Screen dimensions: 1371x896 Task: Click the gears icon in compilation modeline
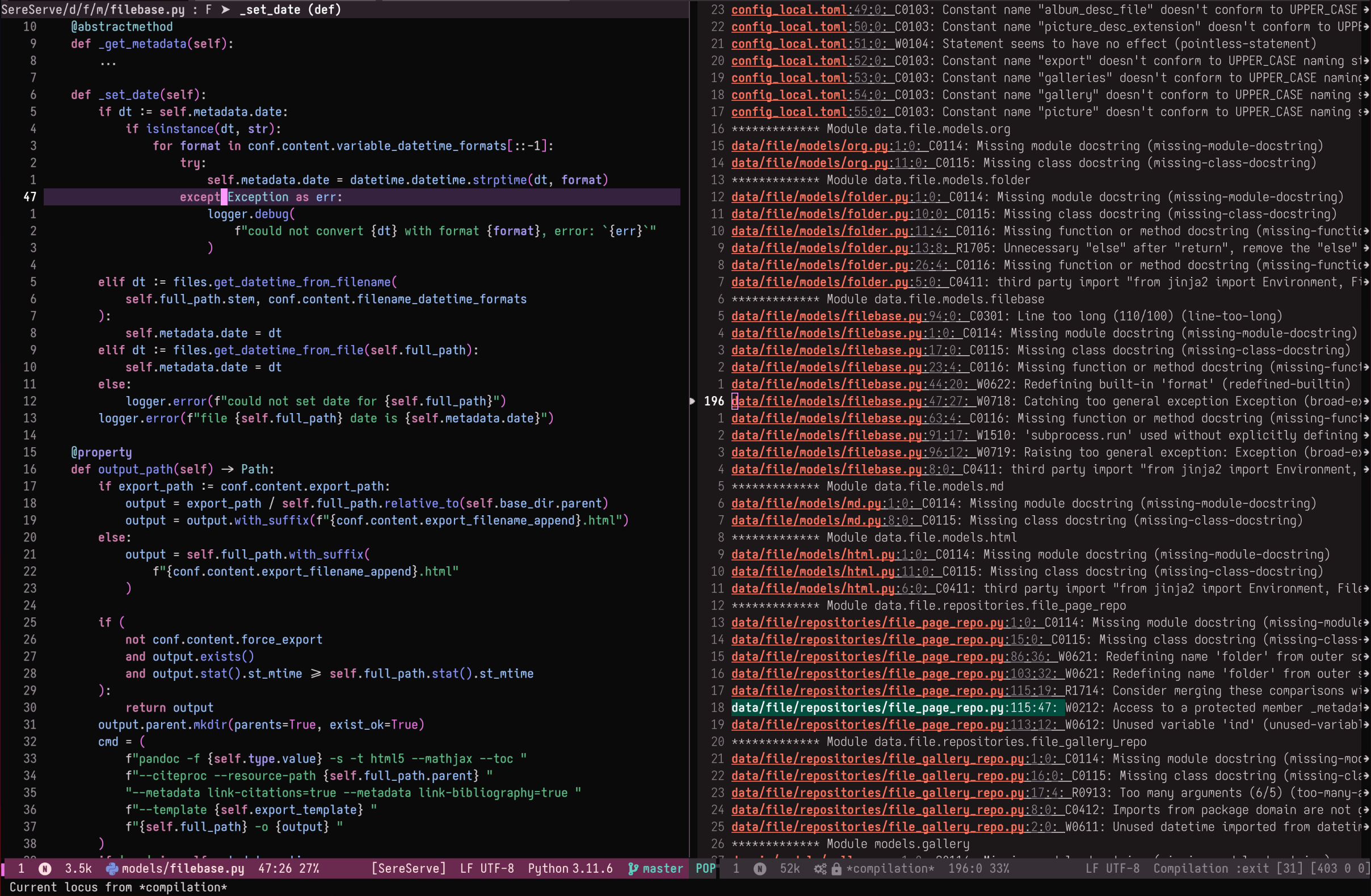[x=820, y=868]
